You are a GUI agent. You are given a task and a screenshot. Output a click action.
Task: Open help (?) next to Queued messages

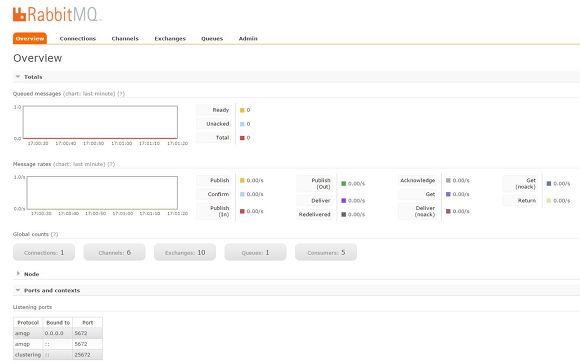pos(121,94)
